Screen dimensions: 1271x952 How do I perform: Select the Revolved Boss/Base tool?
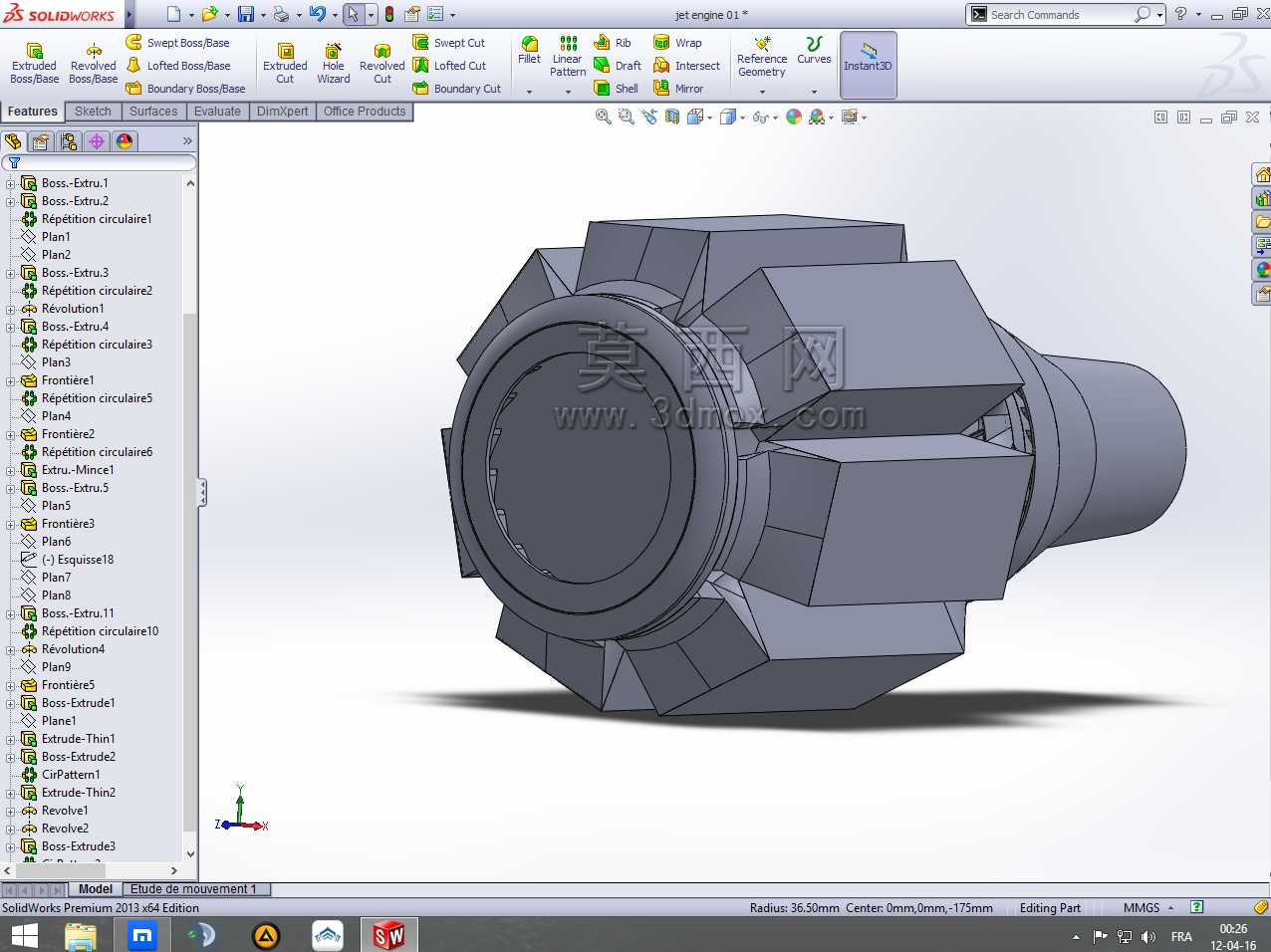click(x=94, y=63)
